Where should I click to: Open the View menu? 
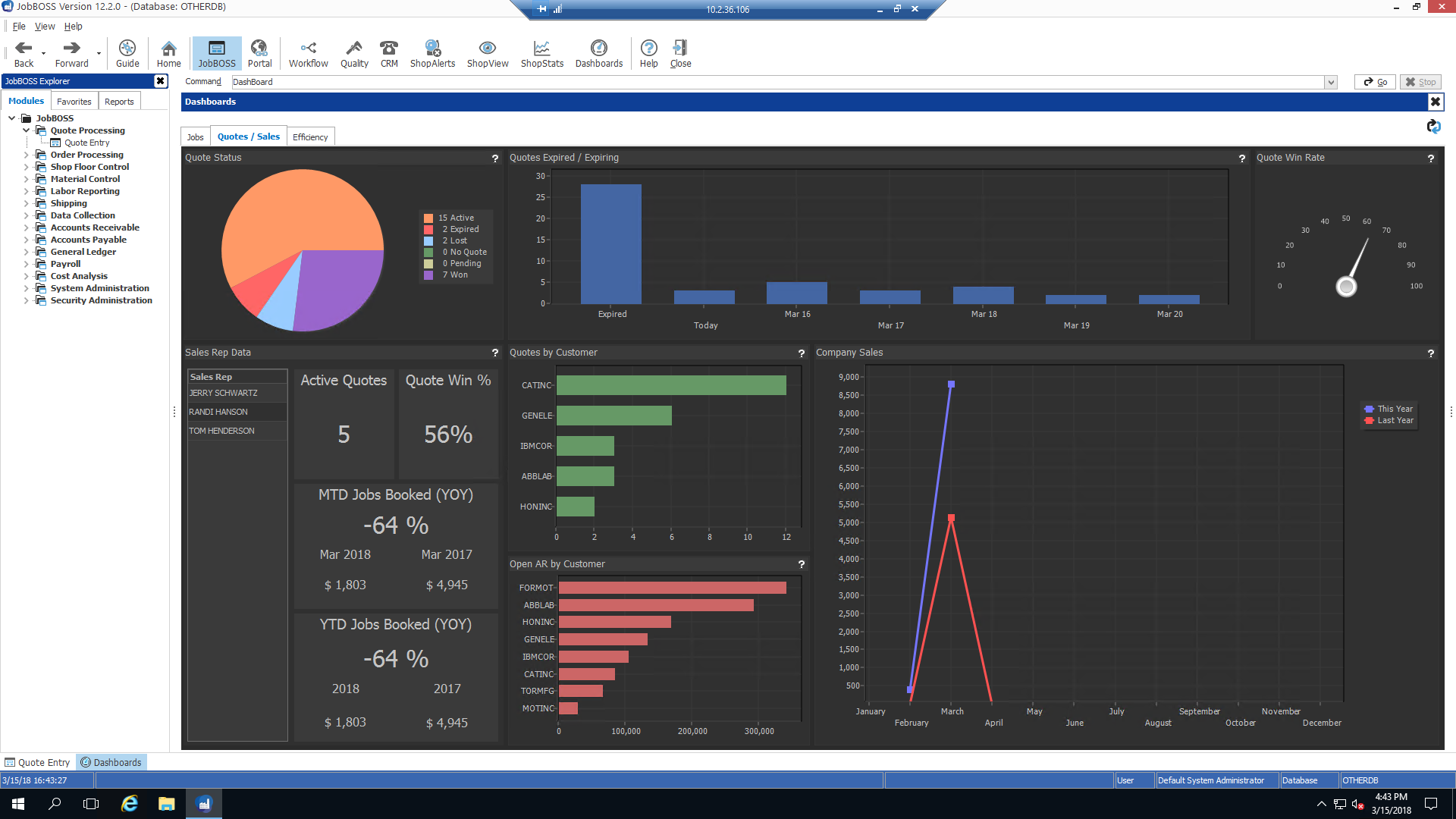[x=45, y=26]
